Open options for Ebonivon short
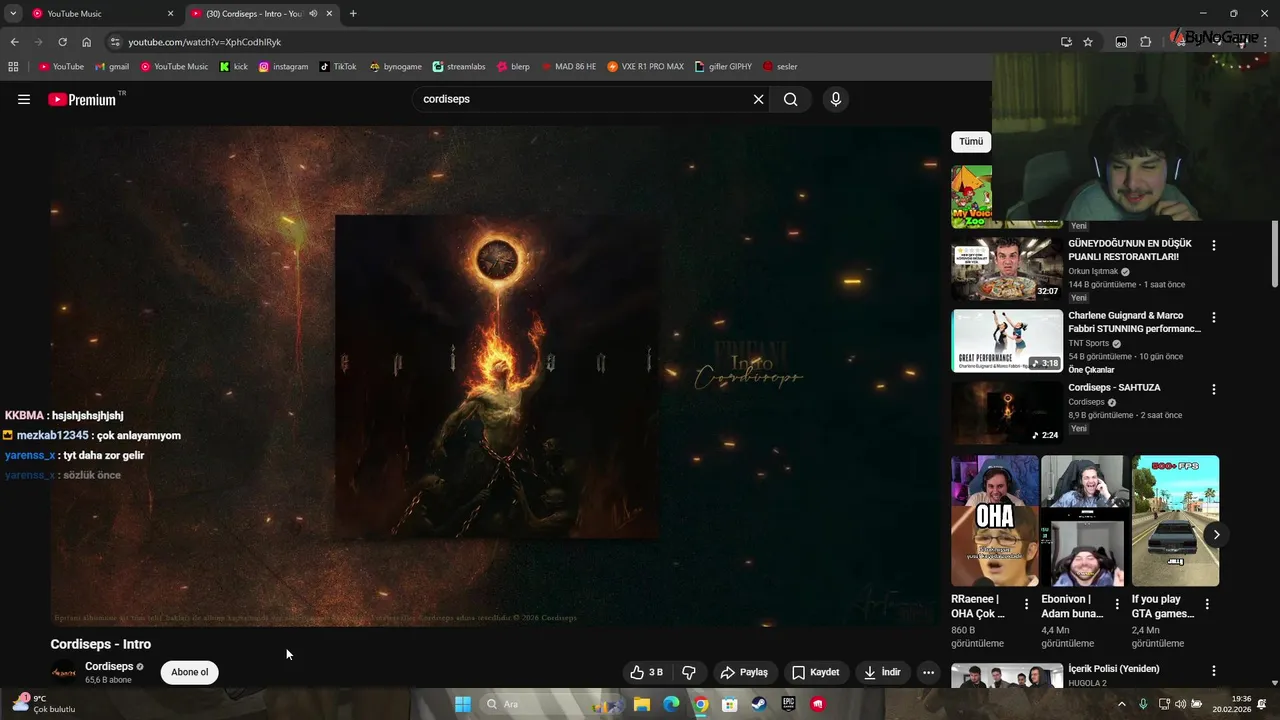The width and height of the screenshot is (1280, 720). [x=1116, y=604]
